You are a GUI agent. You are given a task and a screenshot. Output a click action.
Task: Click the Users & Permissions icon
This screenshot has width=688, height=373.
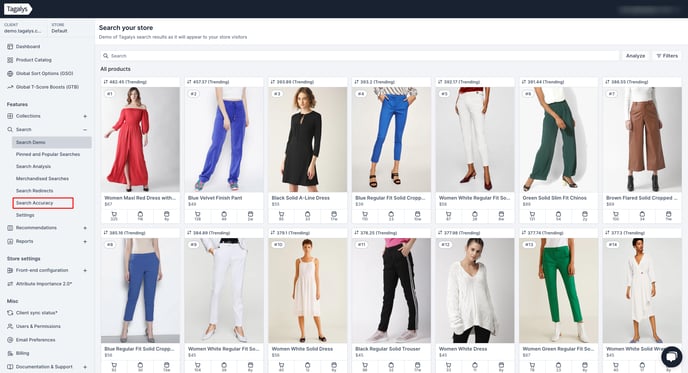point(10,326)
